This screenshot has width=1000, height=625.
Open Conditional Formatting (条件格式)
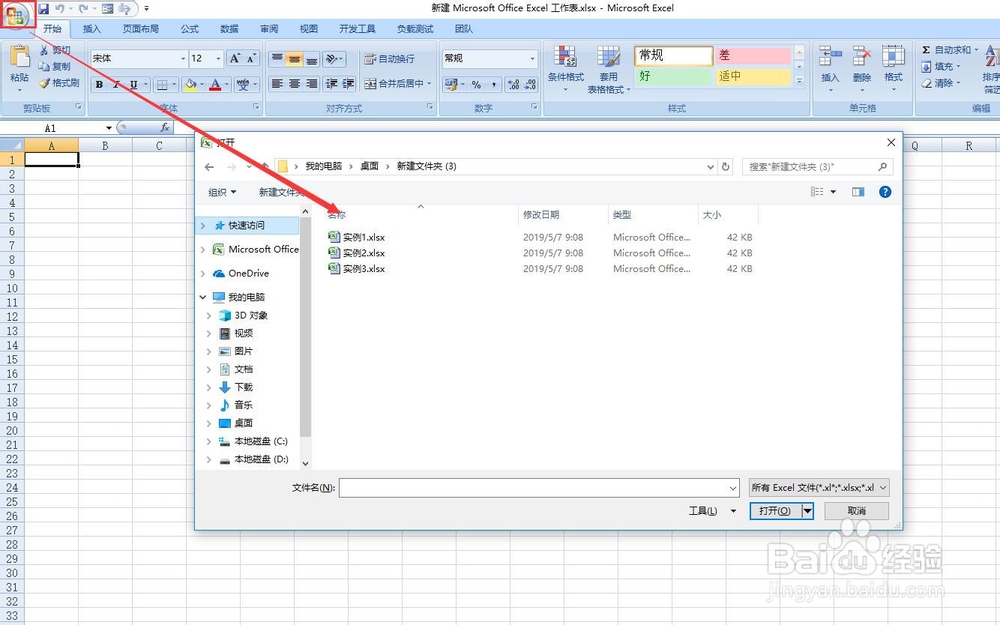click(x=566, y=69)
